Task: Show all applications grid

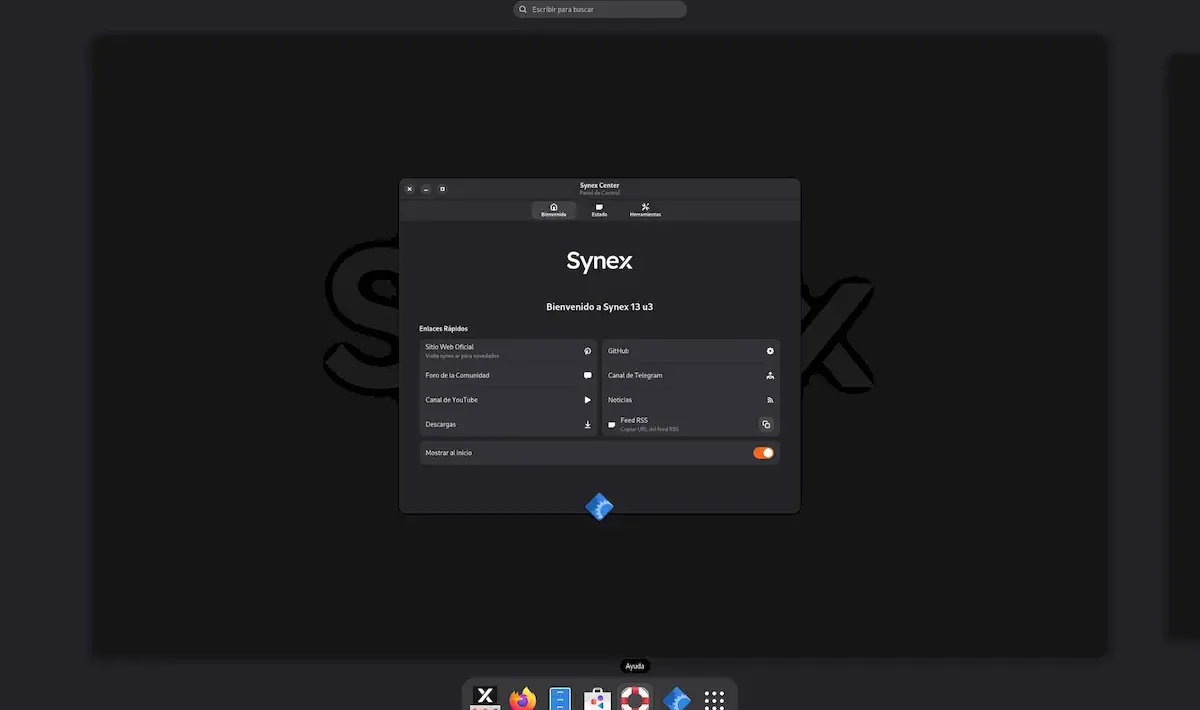Action: pos(714,700)
